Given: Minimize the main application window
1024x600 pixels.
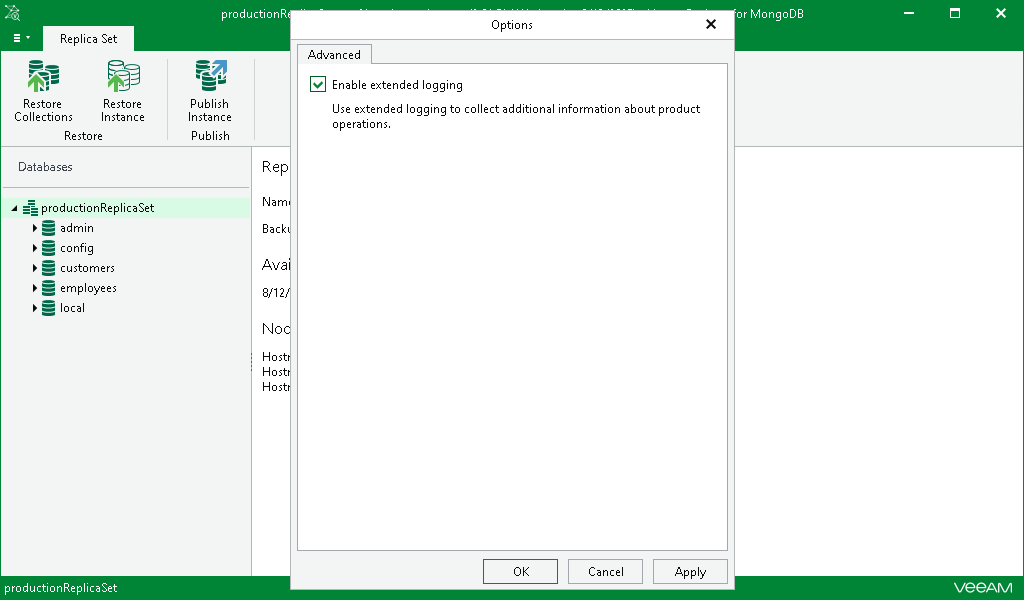Looking at the screenshot, I should (909, 13).
